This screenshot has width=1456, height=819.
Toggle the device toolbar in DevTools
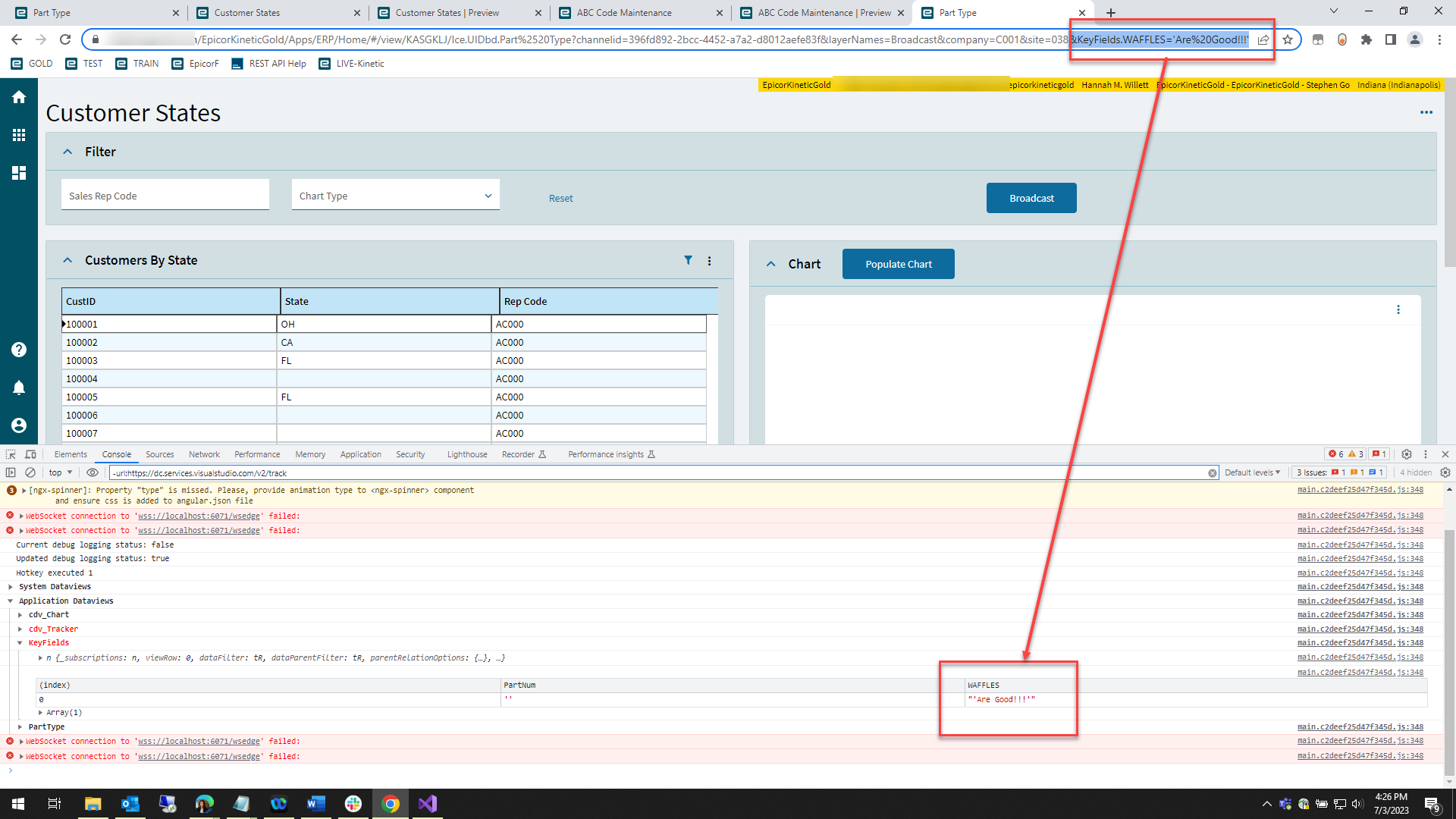pyautogui.click(x=30, y=453)
